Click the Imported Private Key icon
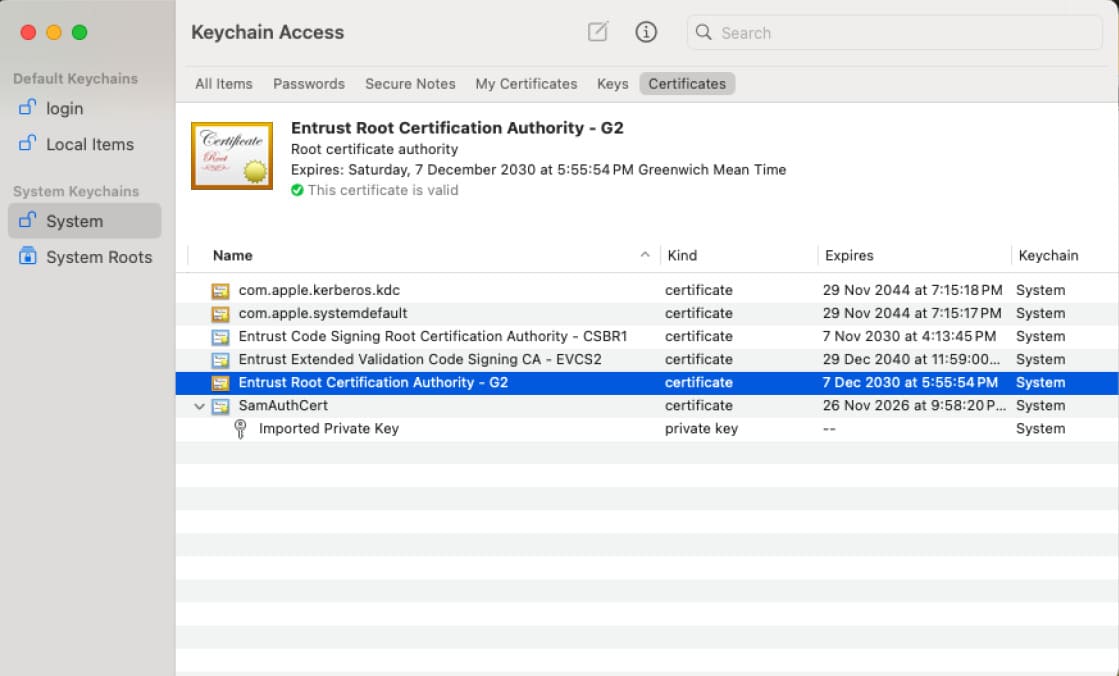Image resolution: width=1119 pixels, height=676 pixels. pos(240,428)
